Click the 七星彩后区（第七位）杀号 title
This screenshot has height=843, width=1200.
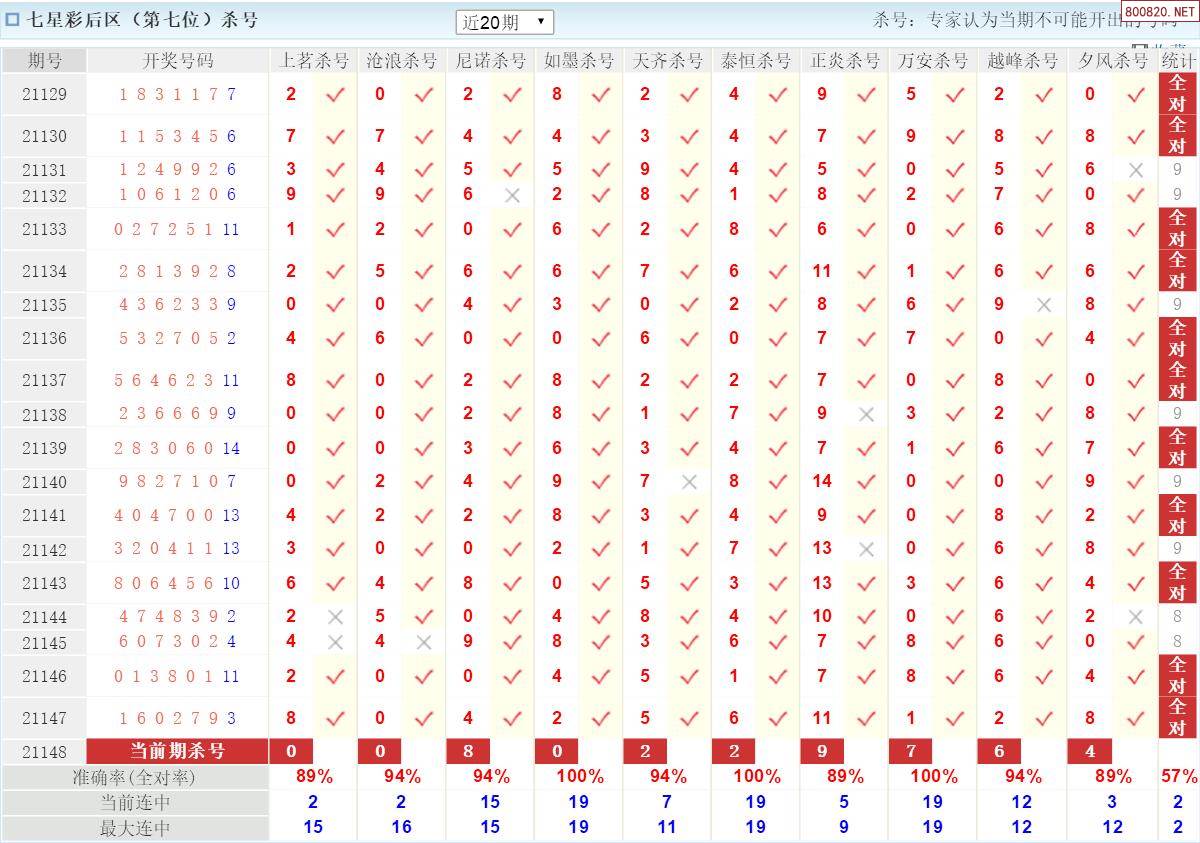click(x=142, y=20)
